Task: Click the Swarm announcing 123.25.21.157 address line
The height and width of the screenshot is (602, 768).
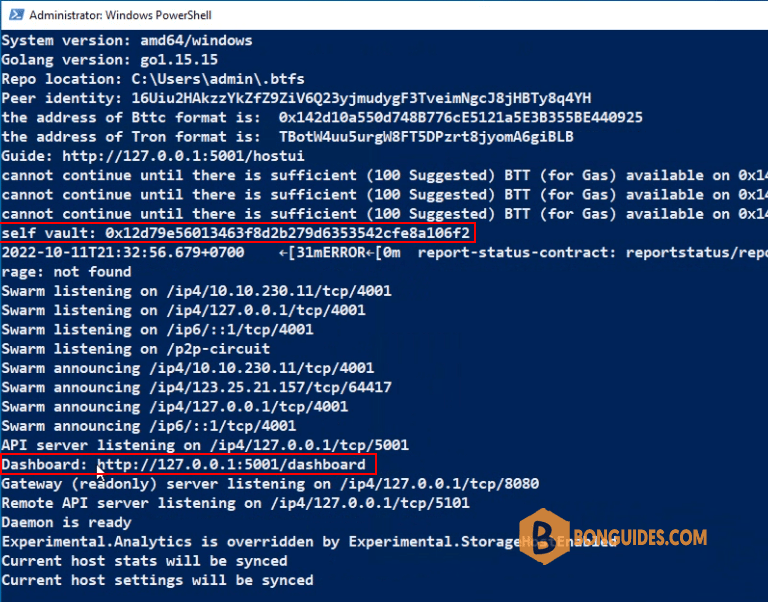Action: click(196, 387)
